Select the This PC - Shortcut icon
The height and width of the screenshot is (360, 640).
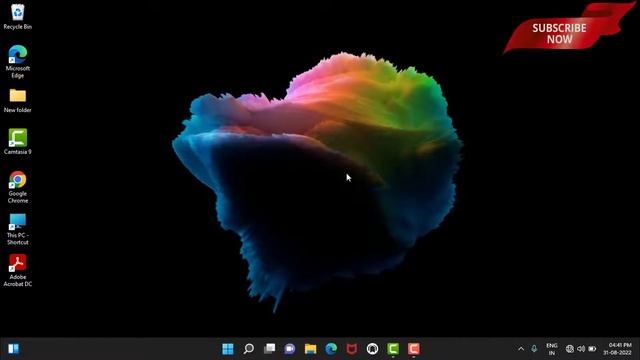18,229
